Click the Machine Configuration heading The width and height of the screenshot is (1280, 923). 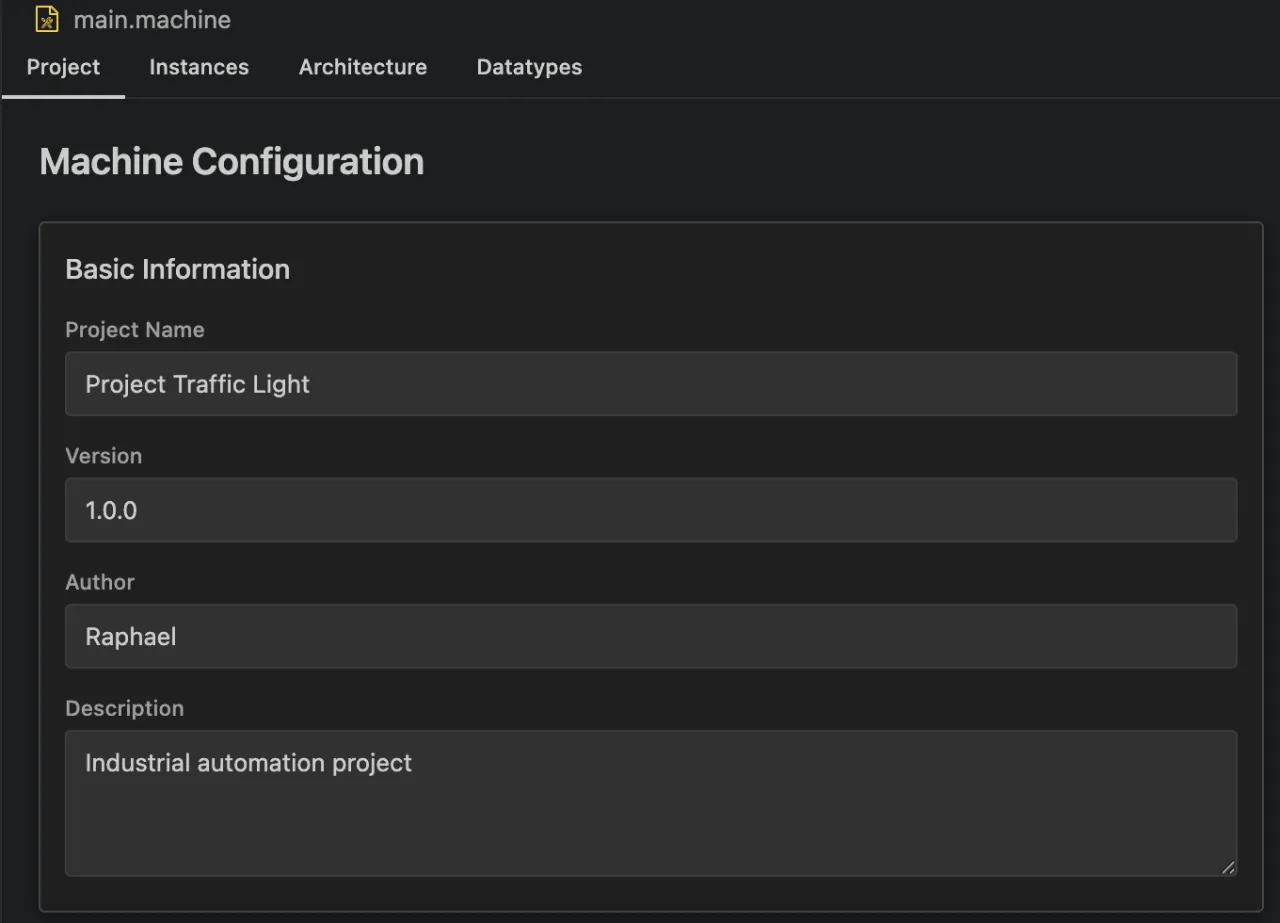(x=231, y=161)
